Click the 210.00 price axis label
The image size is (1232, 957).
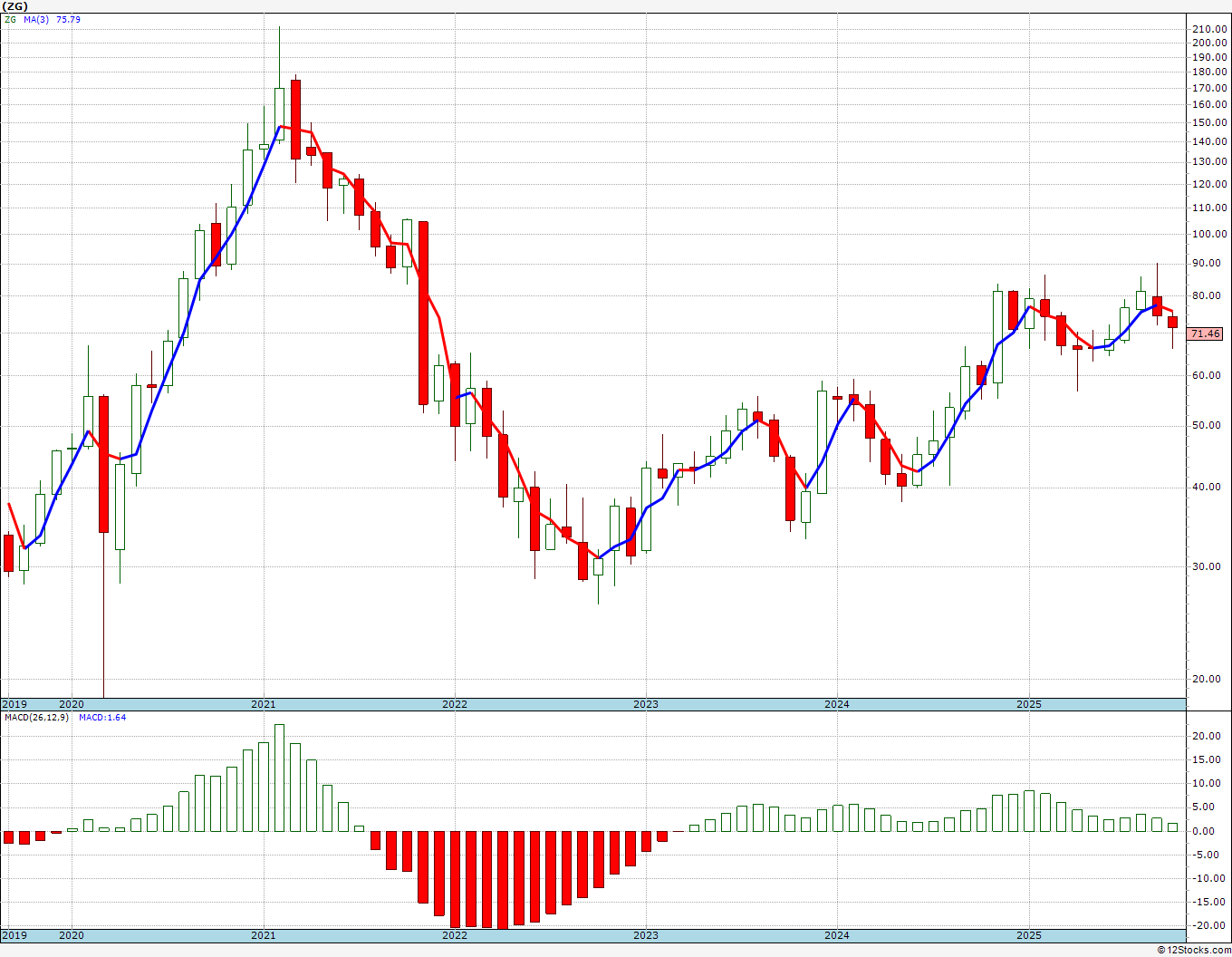(1209, 29)
